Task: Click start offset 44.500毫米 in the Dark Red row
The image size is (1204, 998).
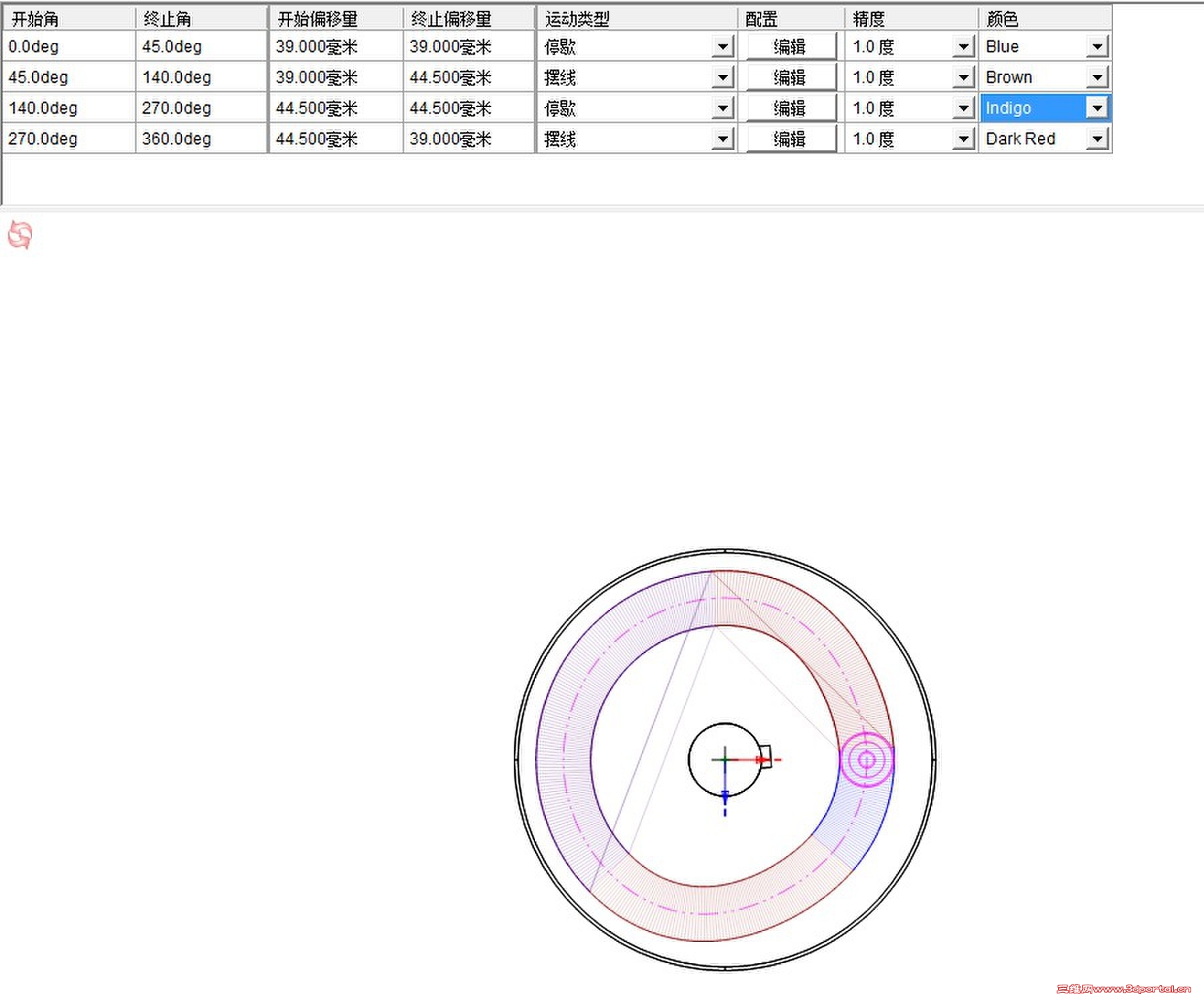Action: [336, 139]
